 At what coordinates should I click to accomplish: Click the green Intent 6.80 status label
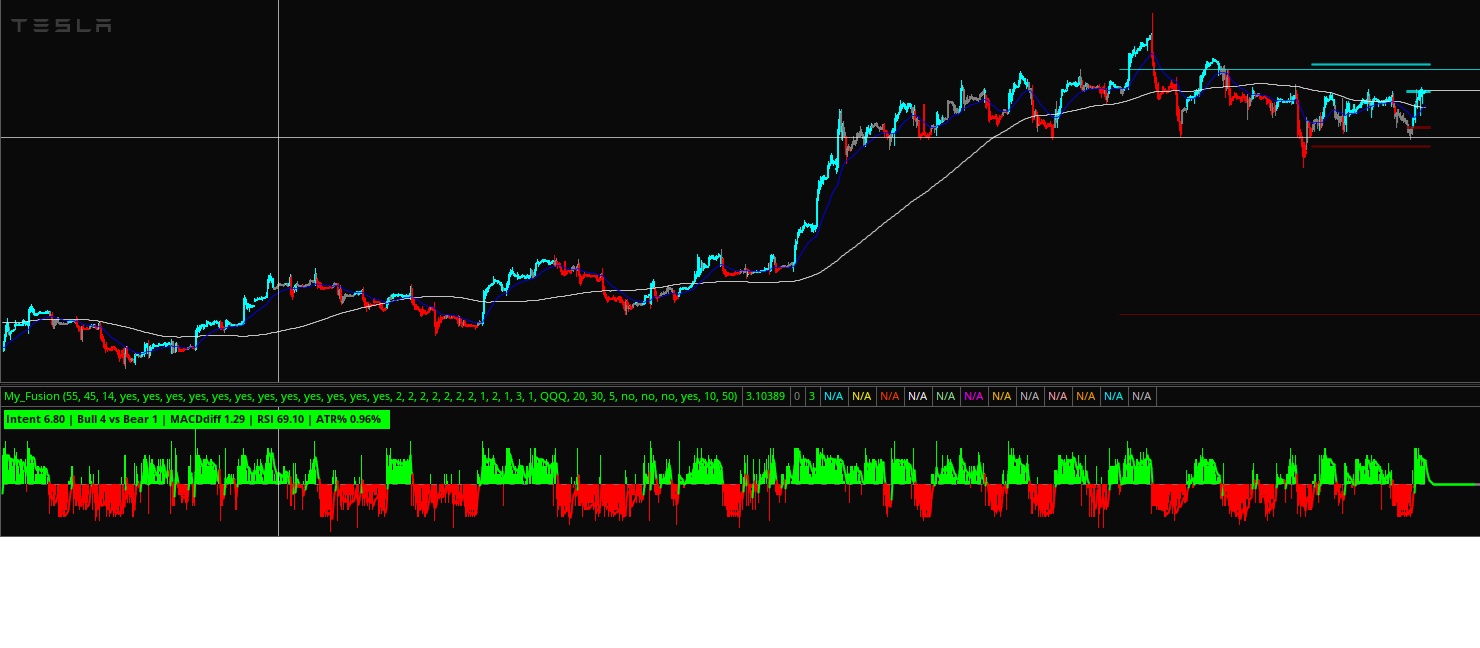coord(196,419)
